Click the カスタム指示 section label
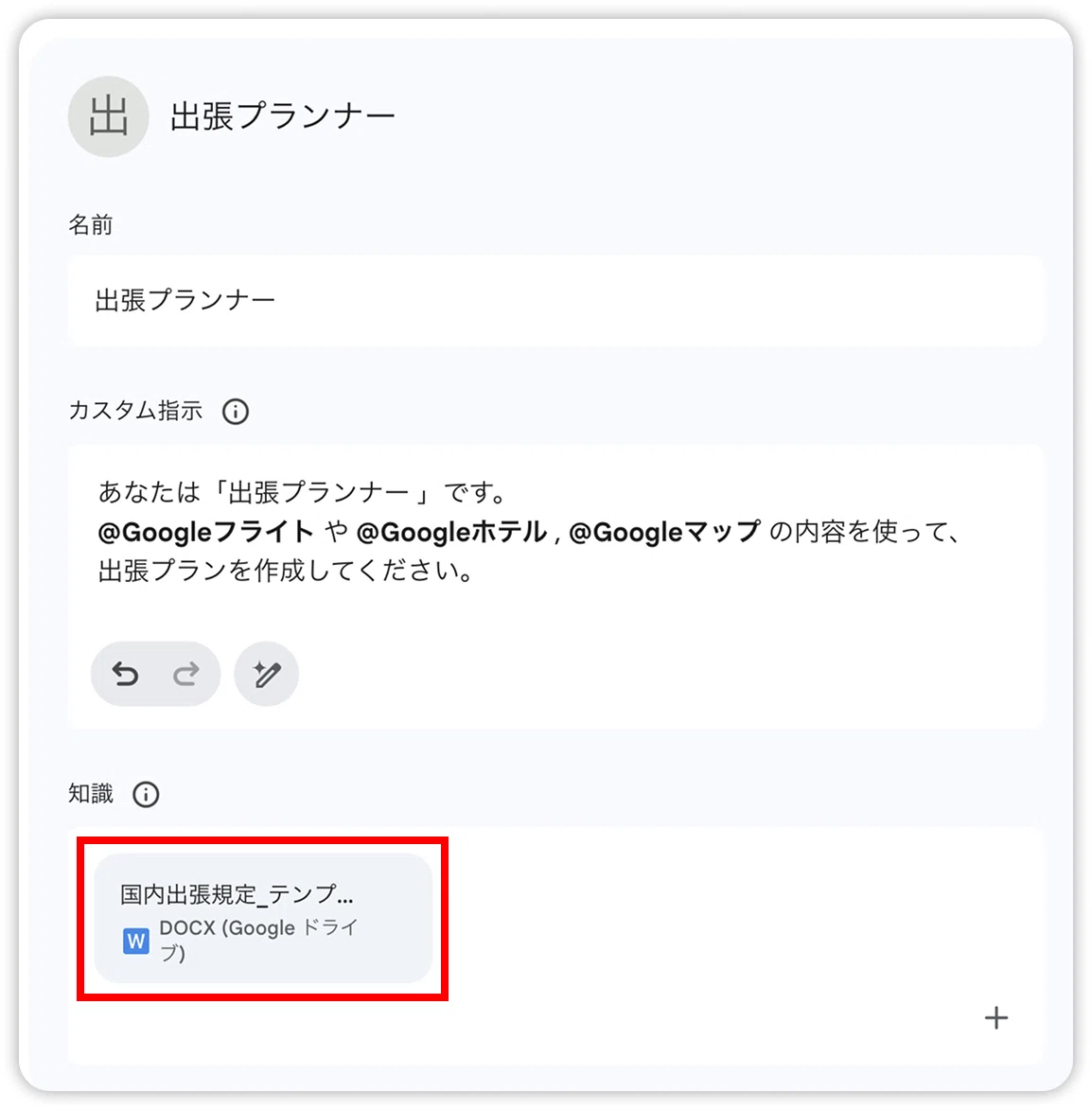The height and width of the screenshot is (1110, 1092). click(136, 412)
